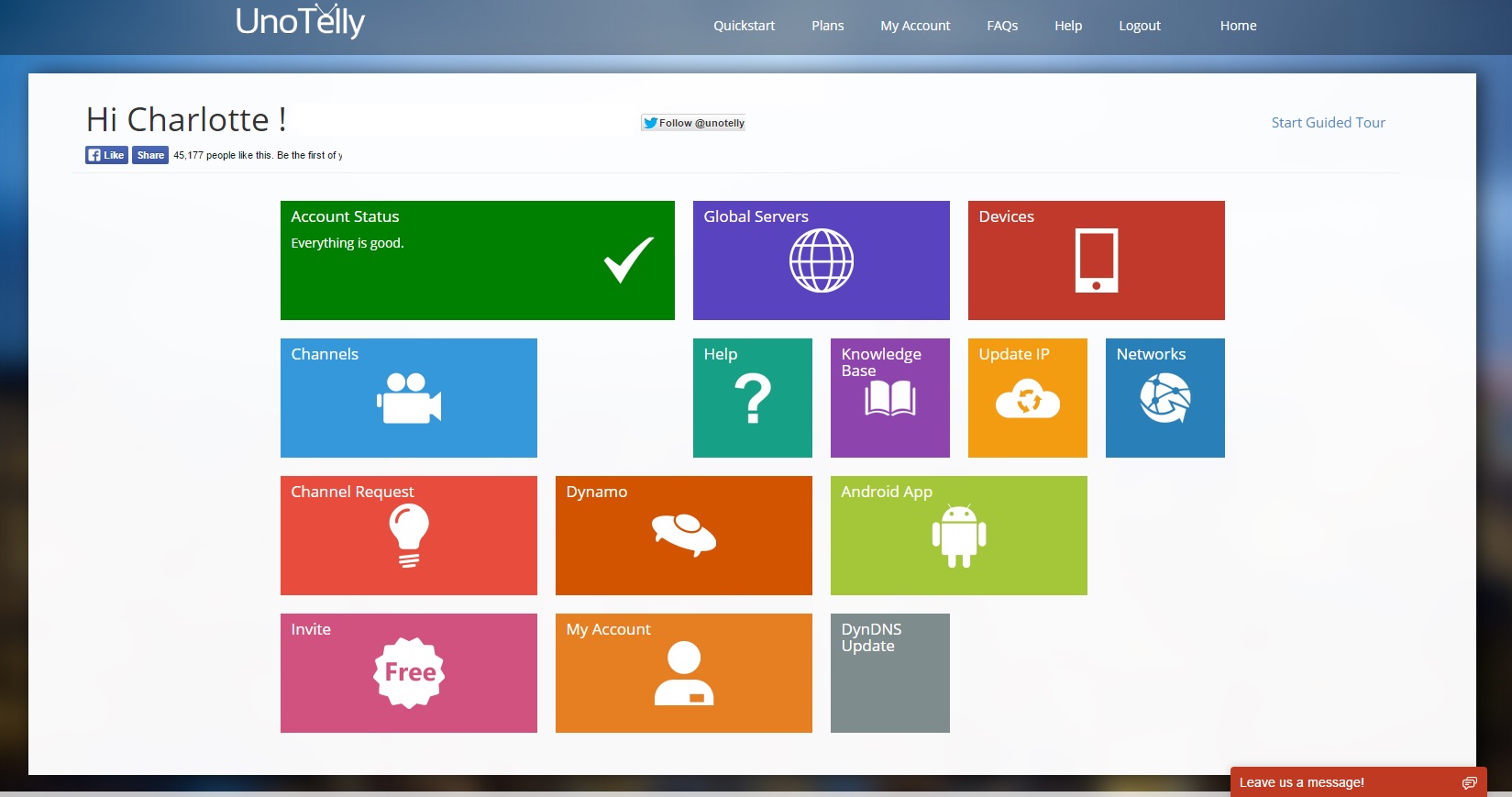This screenshot has height=797, width=1512.
Task: Click the Help question mark icon
Action: pyautogui.click(x=752, y=398)
